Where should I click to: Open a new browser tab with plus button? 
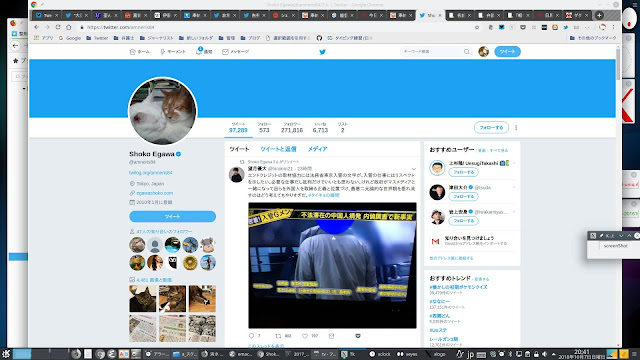[x=599, y=15]
